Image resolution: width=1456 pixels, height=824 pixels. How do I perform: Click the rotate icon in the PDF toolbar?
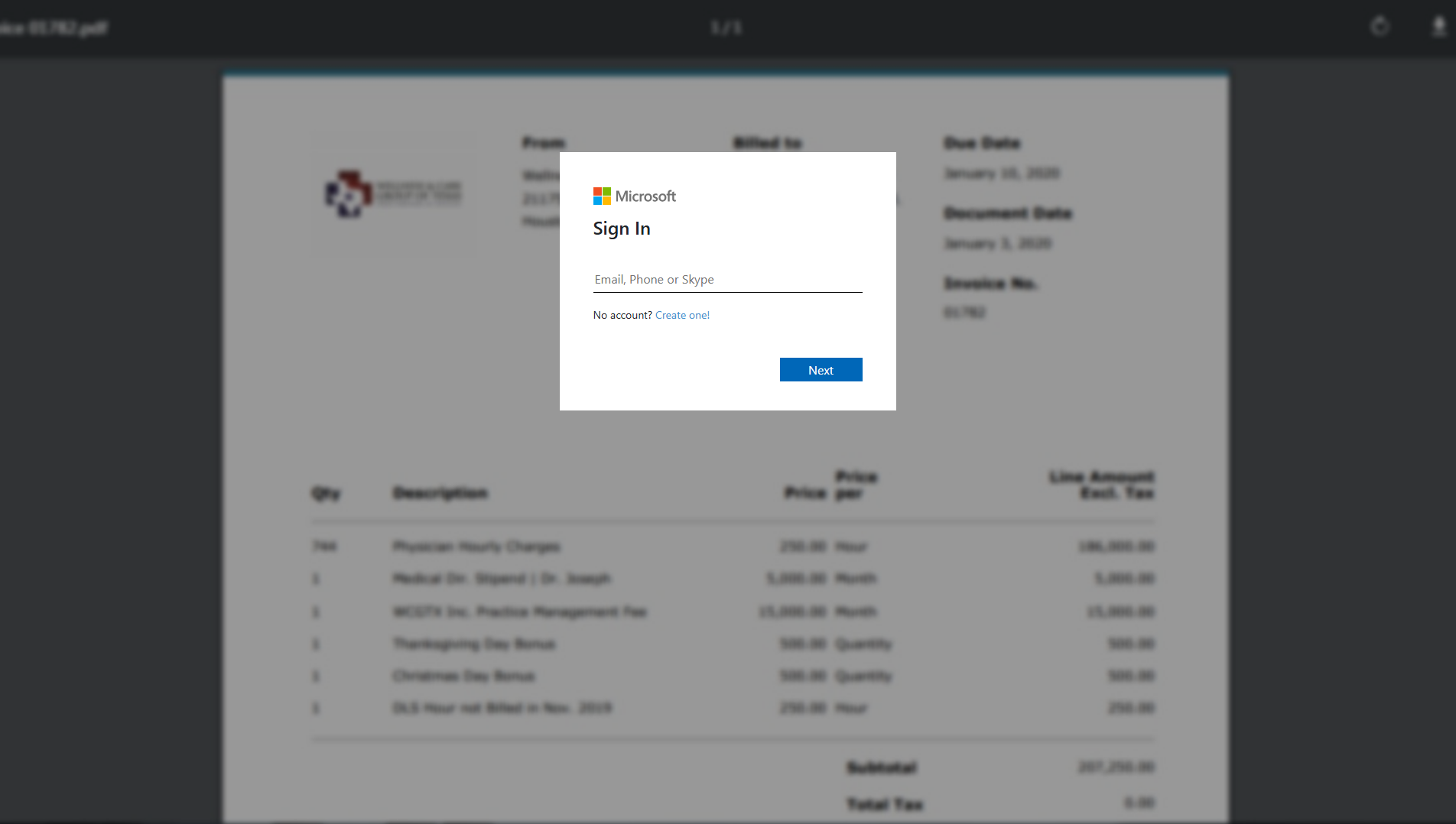tap(1380, 27)
